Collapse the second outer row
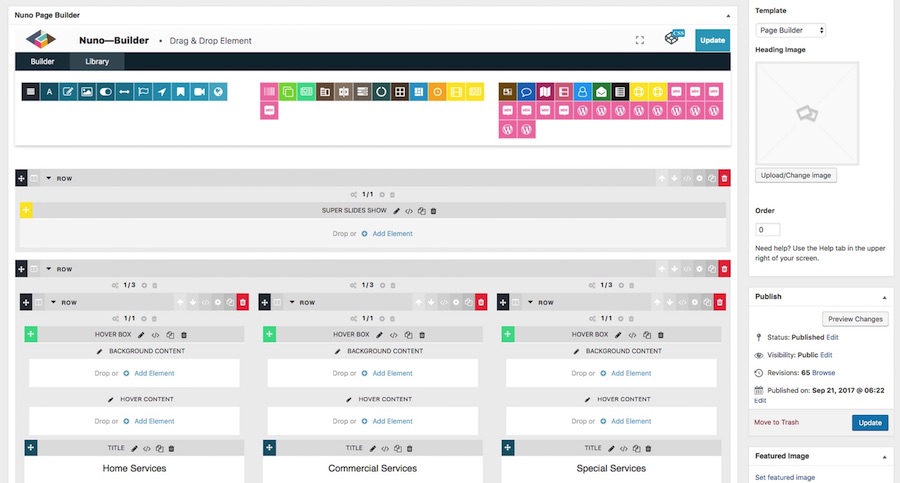The image size is (900, 483). pos(49,269)
